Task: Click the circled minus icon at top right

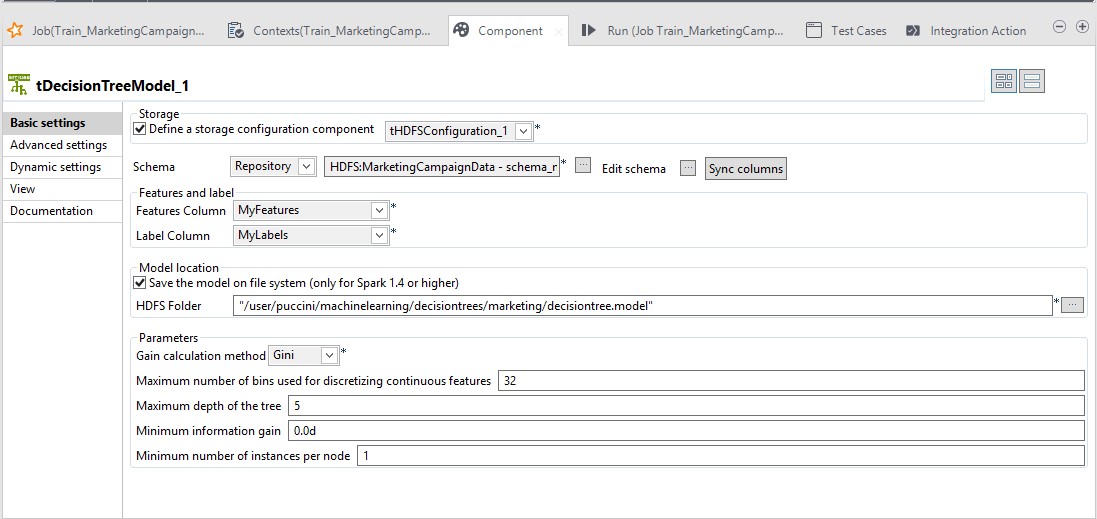Action: (x=1060, y=27)
